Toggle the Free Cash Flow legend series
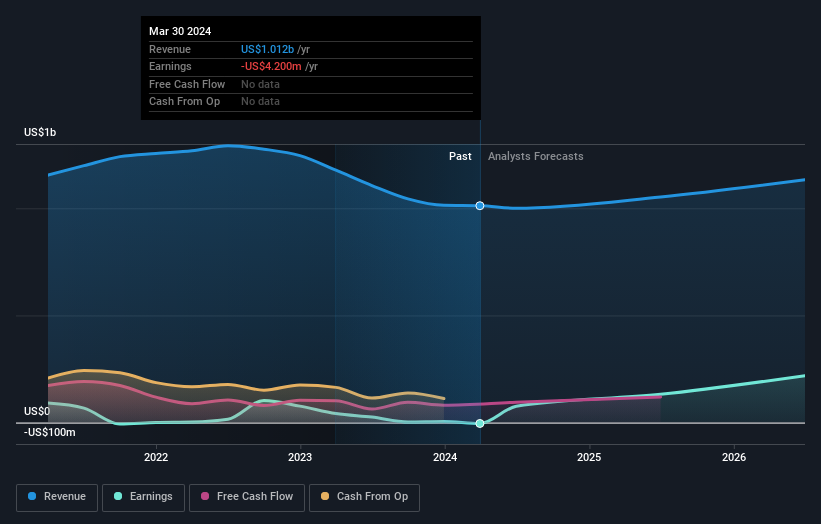The width and height of the screenshot is (821, 524). tap(247, 497)
